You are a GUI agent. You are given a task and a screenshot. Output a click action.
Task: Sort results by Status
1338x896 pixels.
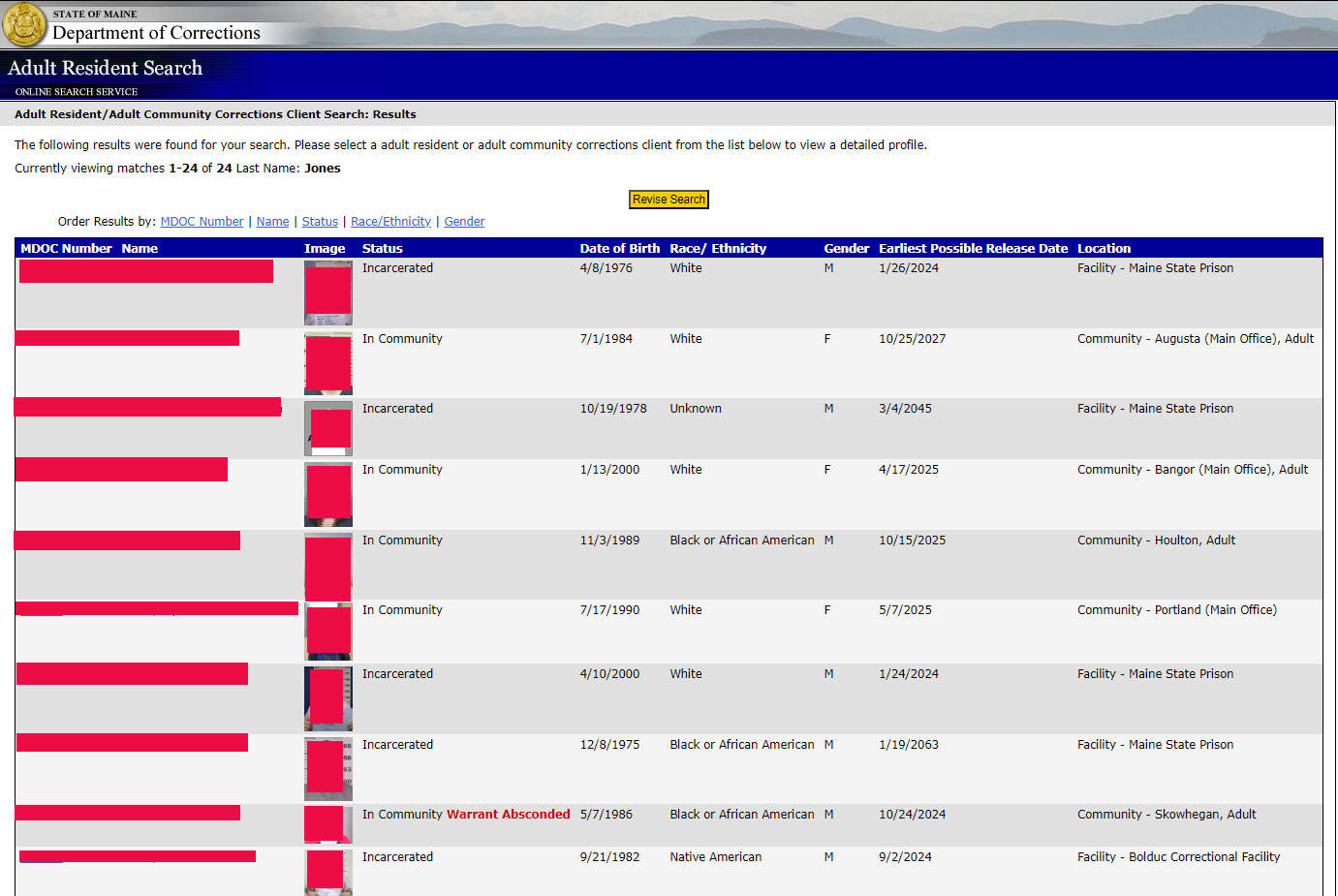point(320,221)
